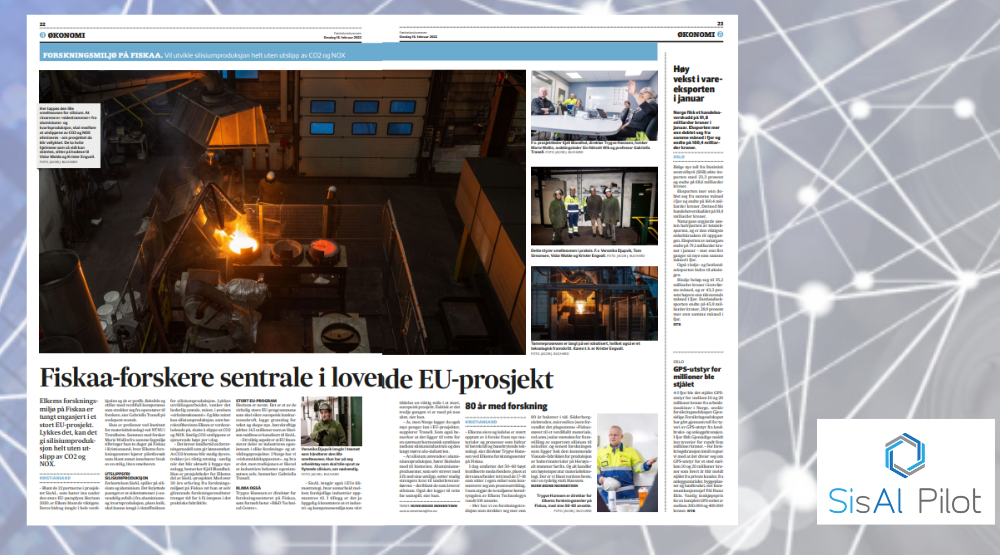This screenshot has height=555, width=1000.
Task: Open the large smelting furnace photo
Action: (282, 211)
